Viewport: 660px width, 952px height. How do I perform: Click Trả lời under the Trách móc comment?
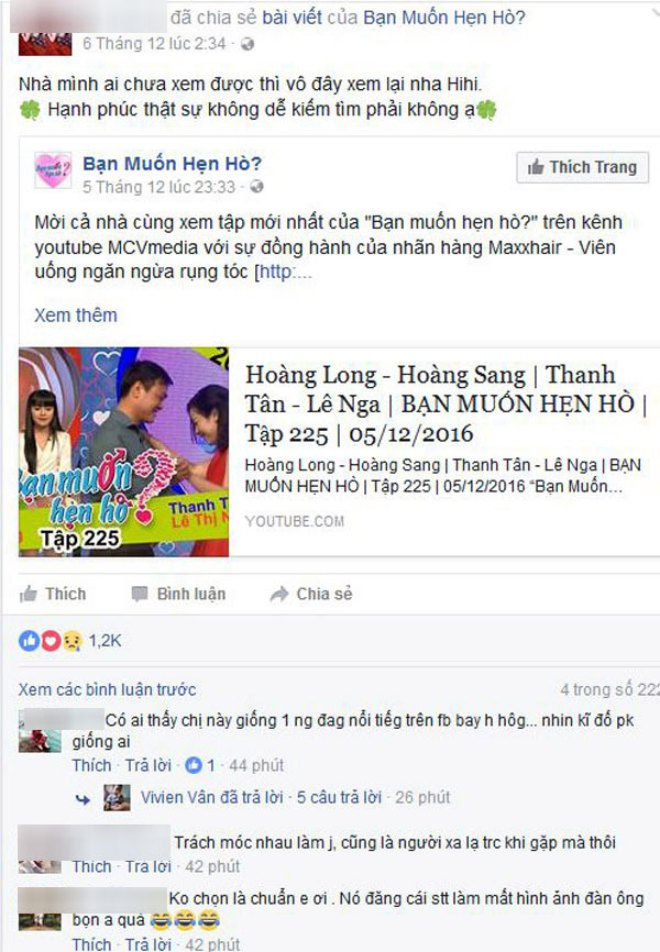click(148, 866)
